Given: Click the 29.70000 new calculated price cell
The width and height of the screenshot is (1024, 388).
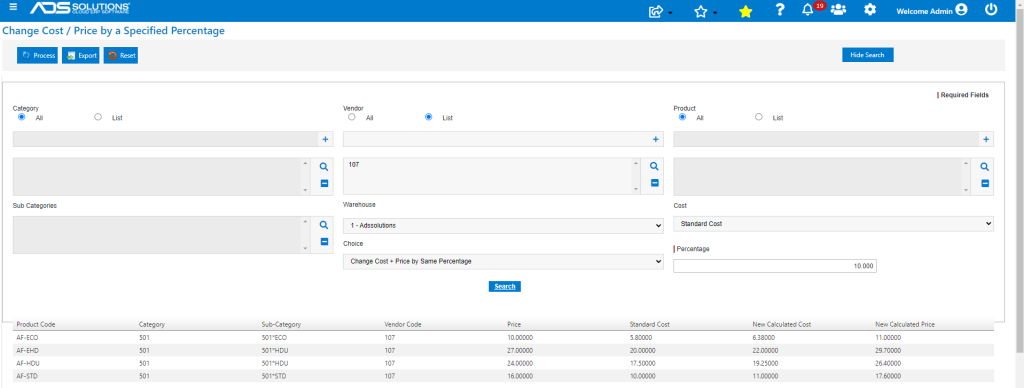Looking at the screenshot, I should coord(888,350).
